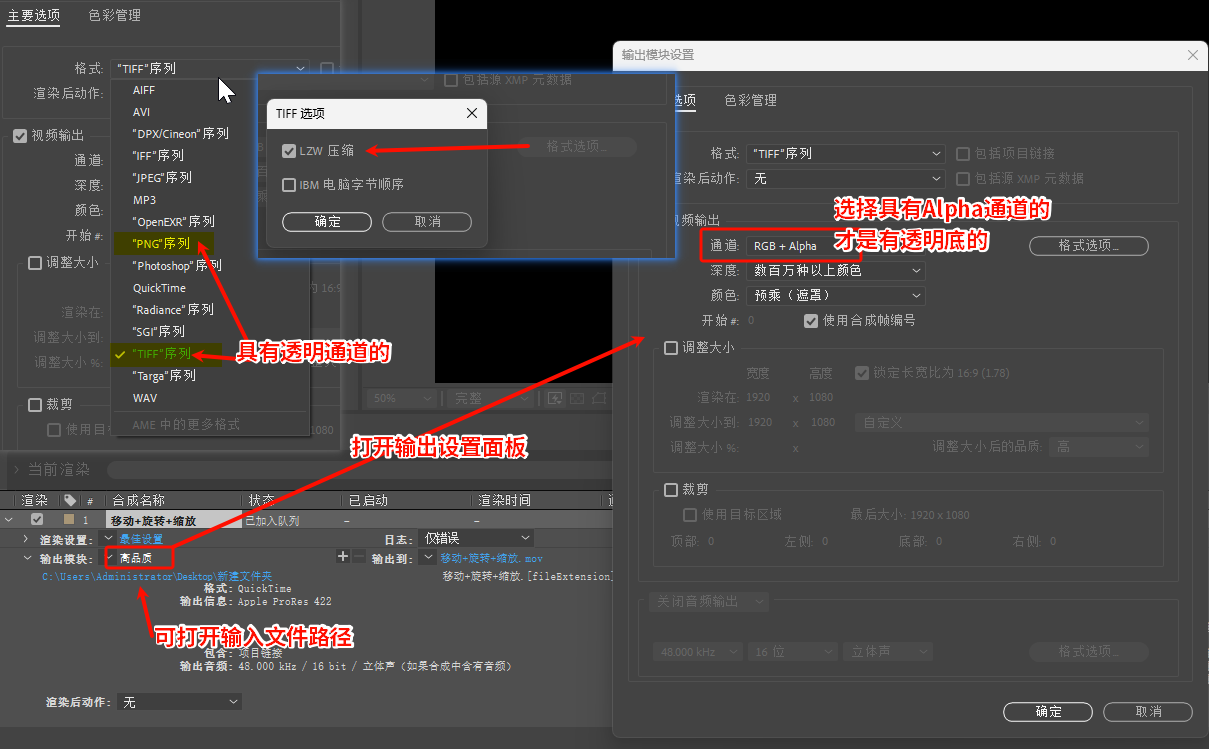The width and height of the screenshot is (1209, 749).
Task: Click 格式选项 button beside 通道
Action: tap(1089, 246)
